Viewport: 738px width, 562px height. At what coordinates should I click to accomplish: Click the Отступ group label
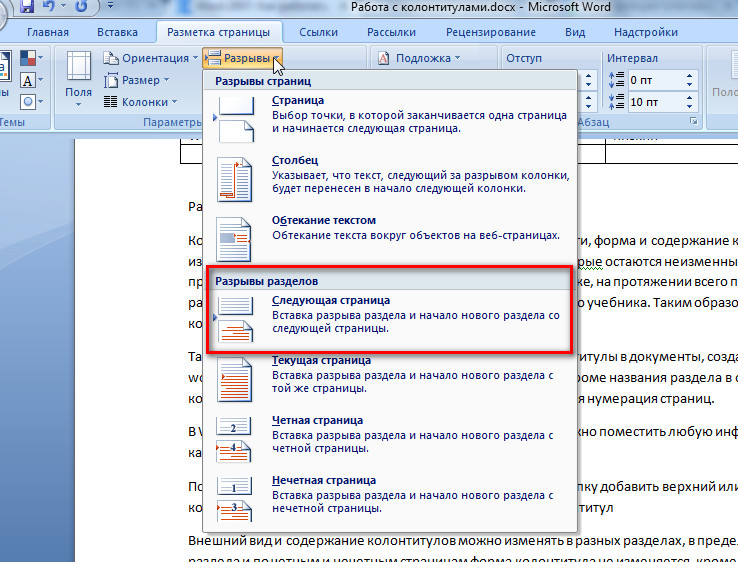524,58
